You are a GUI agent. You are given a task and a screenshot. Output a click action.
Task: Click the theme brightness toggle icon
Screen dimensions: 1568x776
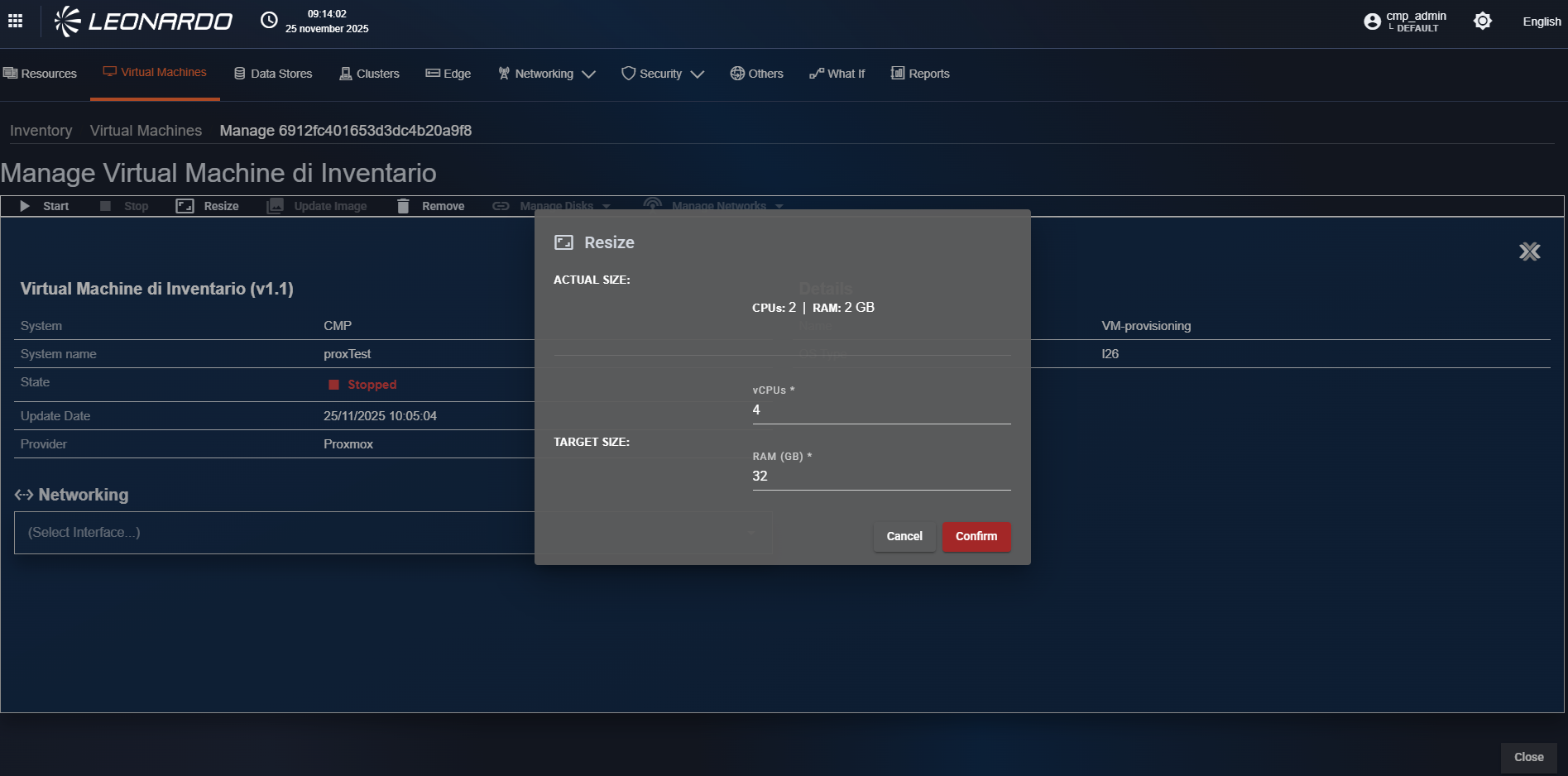click(1482, 22)
